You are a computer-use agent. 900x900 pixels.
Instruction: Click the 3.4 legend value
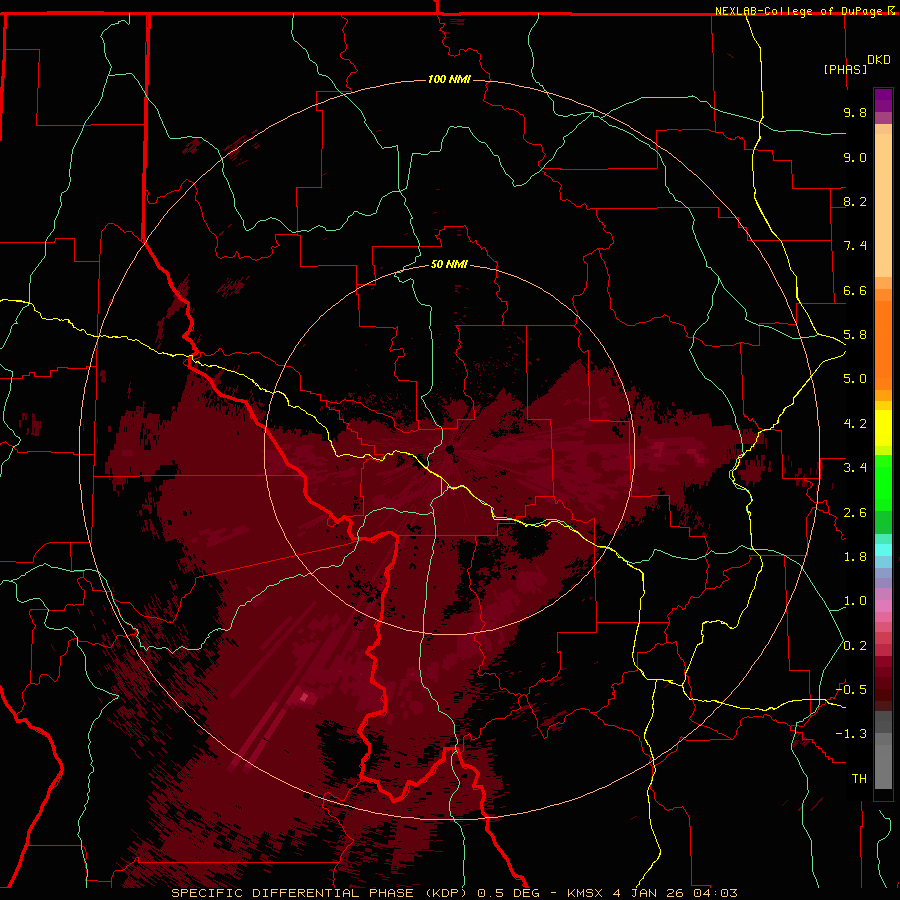click(x=855, y=468)
